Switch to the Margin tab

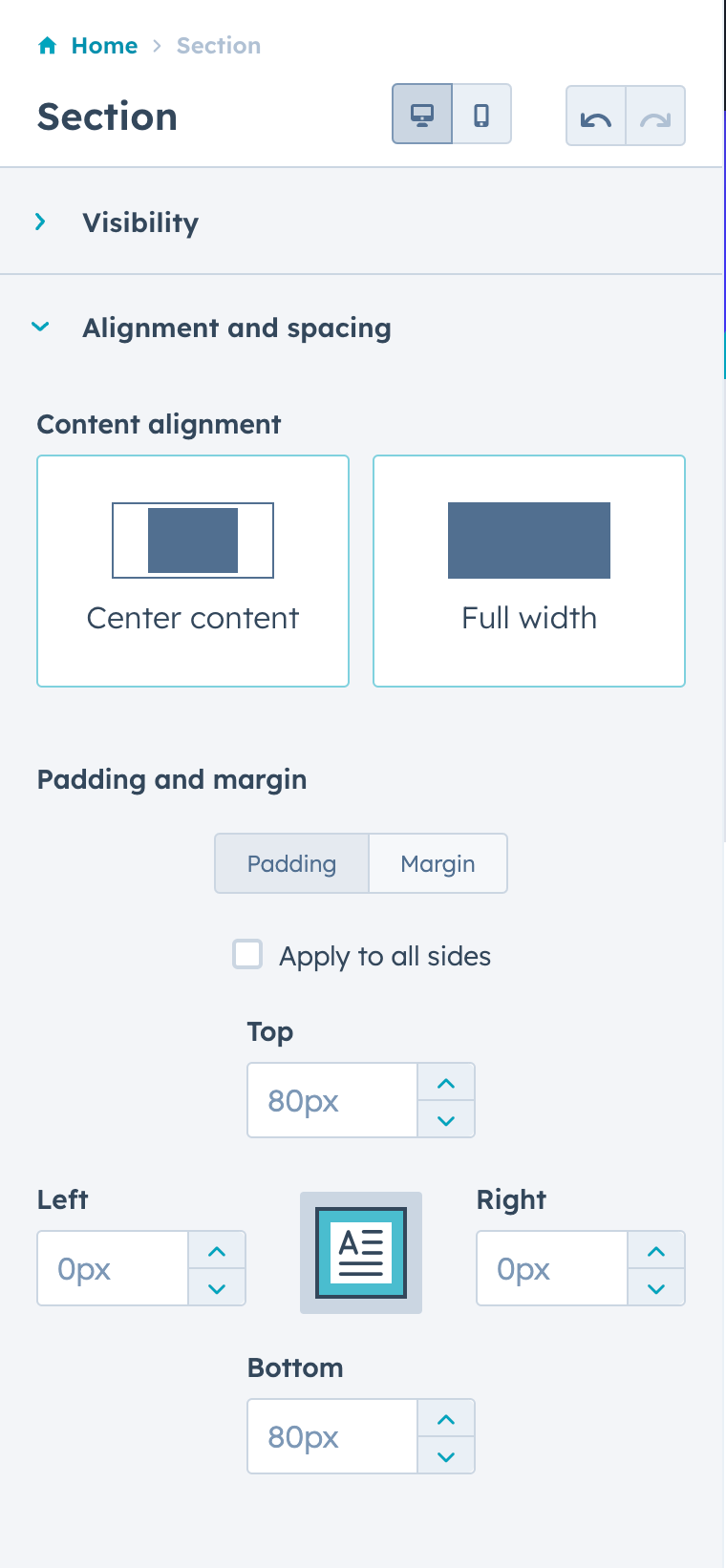pos(438,863)
